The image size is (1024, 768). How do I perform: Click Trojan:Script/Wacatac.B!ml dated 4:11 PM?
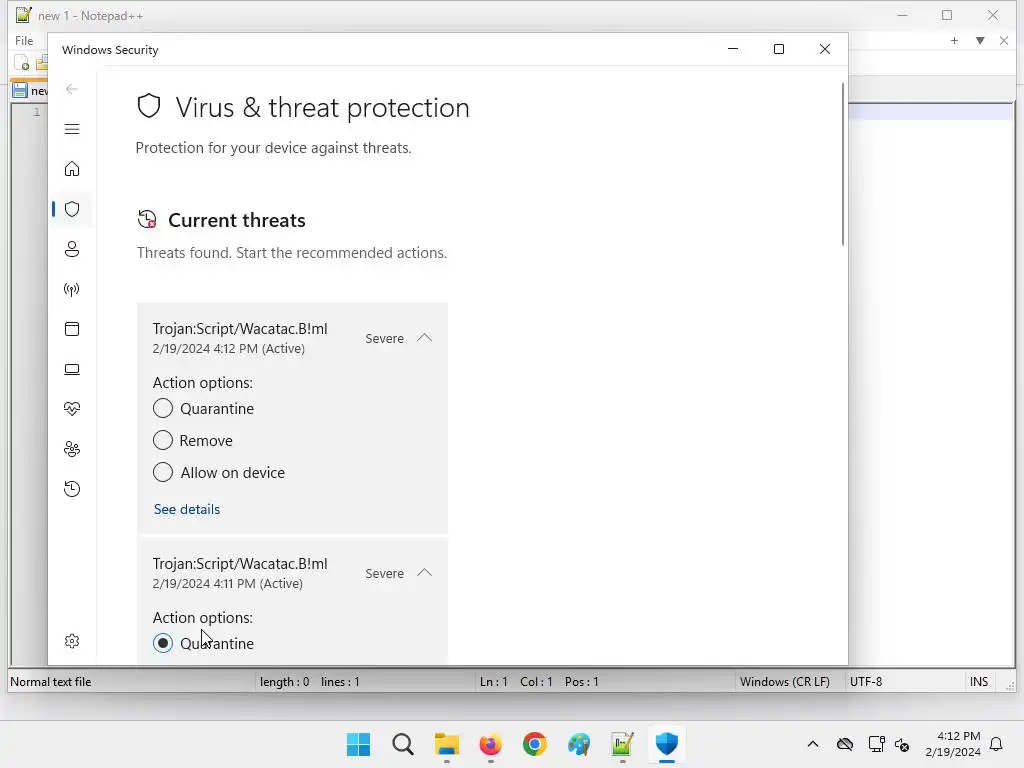click(240, 564)
